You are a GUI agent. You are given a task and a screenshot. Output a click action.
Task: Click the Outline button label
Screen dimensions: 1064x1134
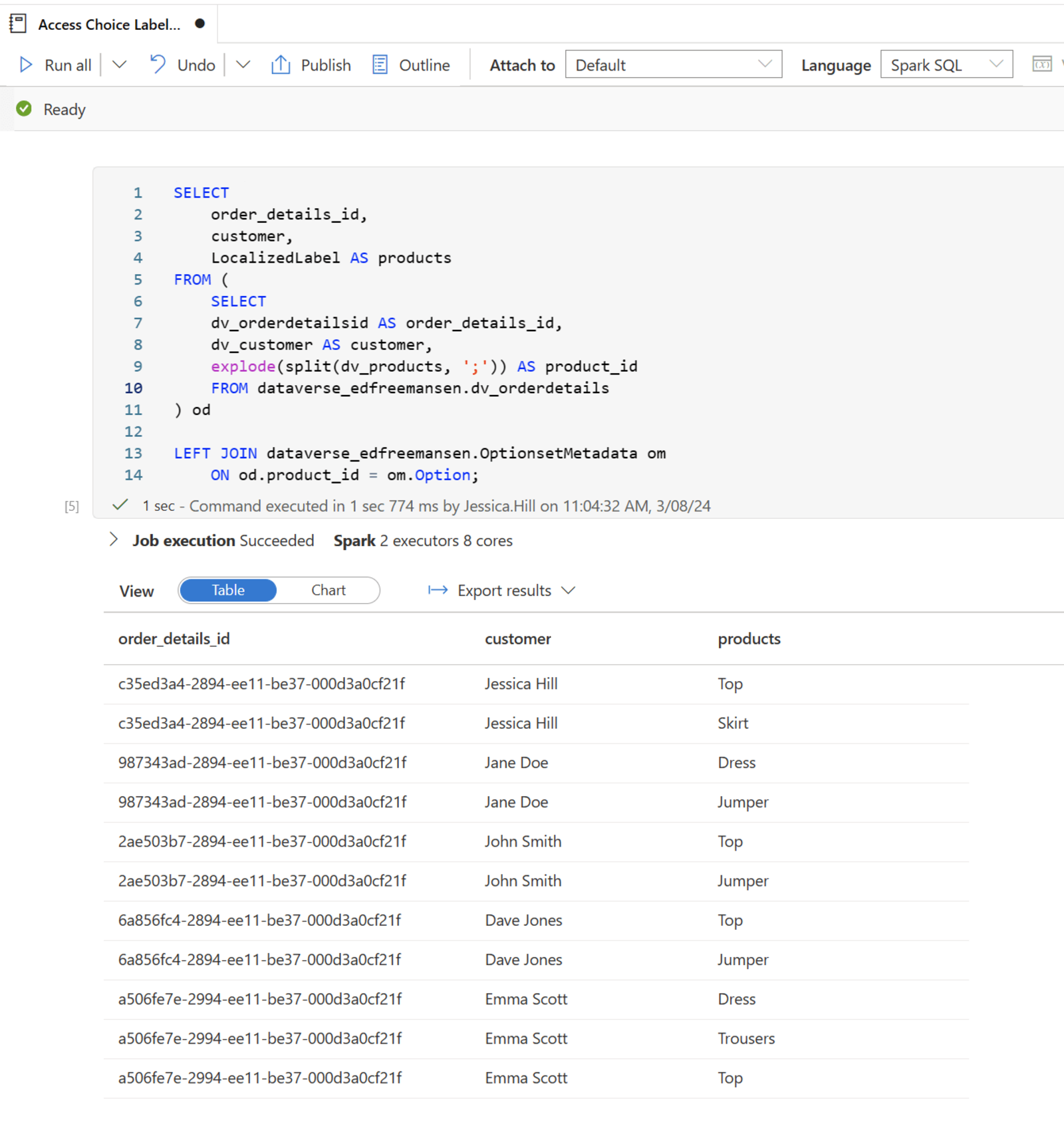click(x=424, y=65)
